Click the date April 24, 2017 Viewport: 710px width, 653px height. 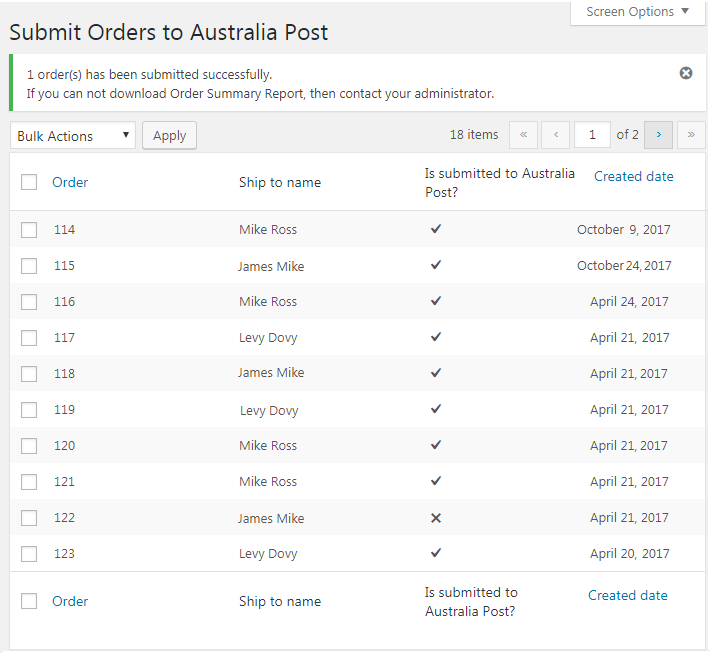click(629, 302)
